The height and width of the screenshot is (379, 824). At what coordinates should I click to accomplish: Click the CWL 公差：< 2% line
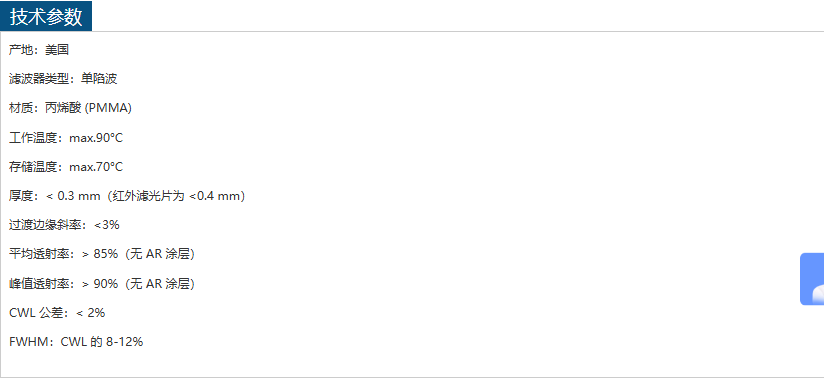point(57,313)
